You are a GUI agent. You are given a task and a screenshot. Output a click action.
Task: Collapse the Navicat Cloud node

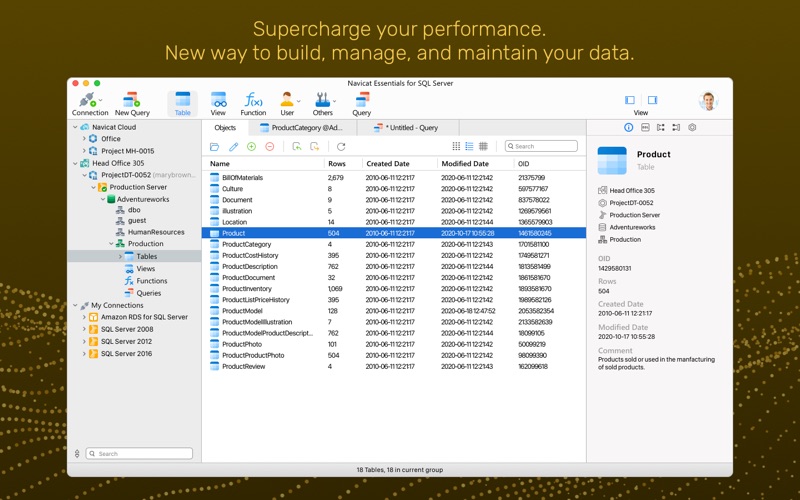pos(76,127)
